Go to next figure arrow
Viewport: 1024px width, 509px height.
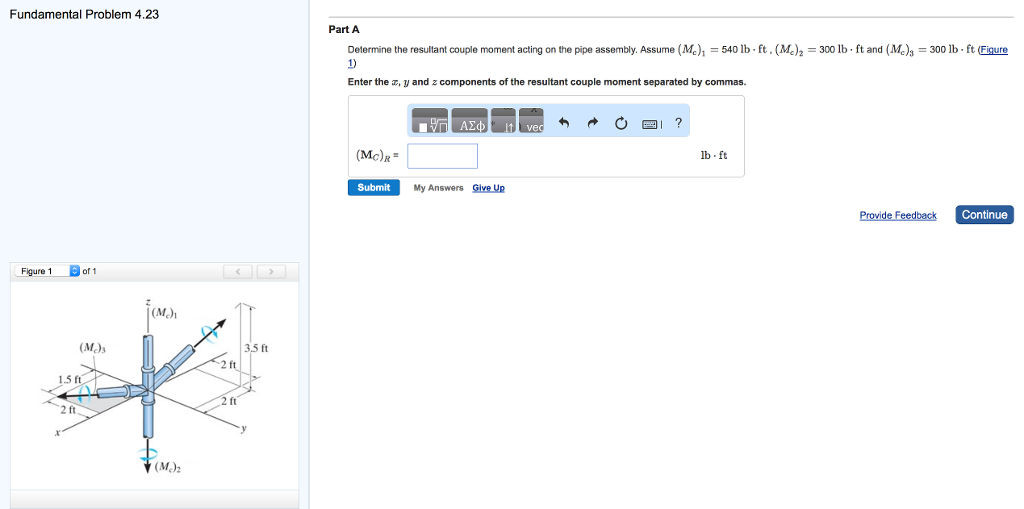pyautogui.click(x=271, y=271)
